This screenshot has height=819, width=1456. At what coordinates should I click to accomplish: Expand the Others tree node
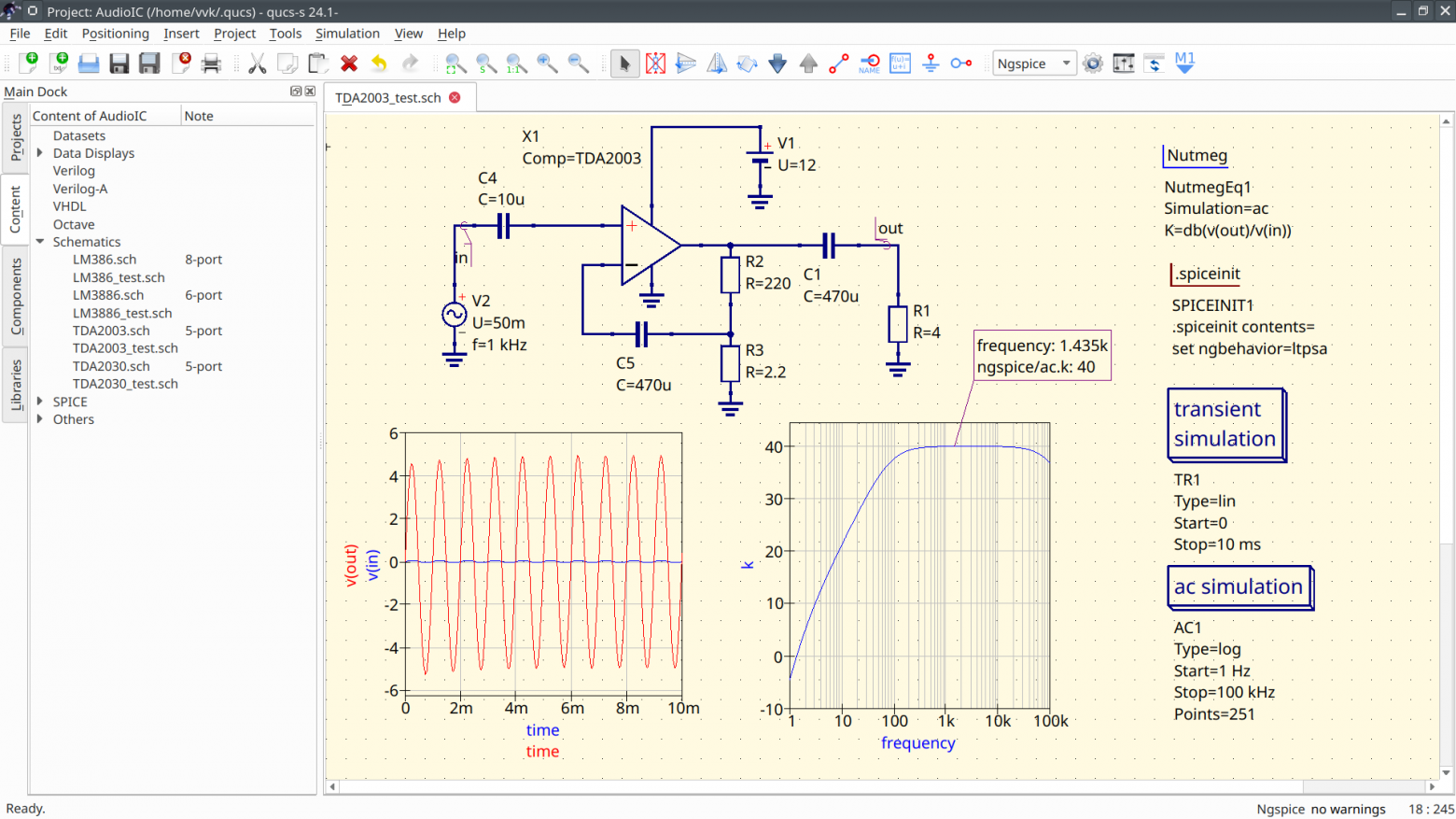(40, 419)
